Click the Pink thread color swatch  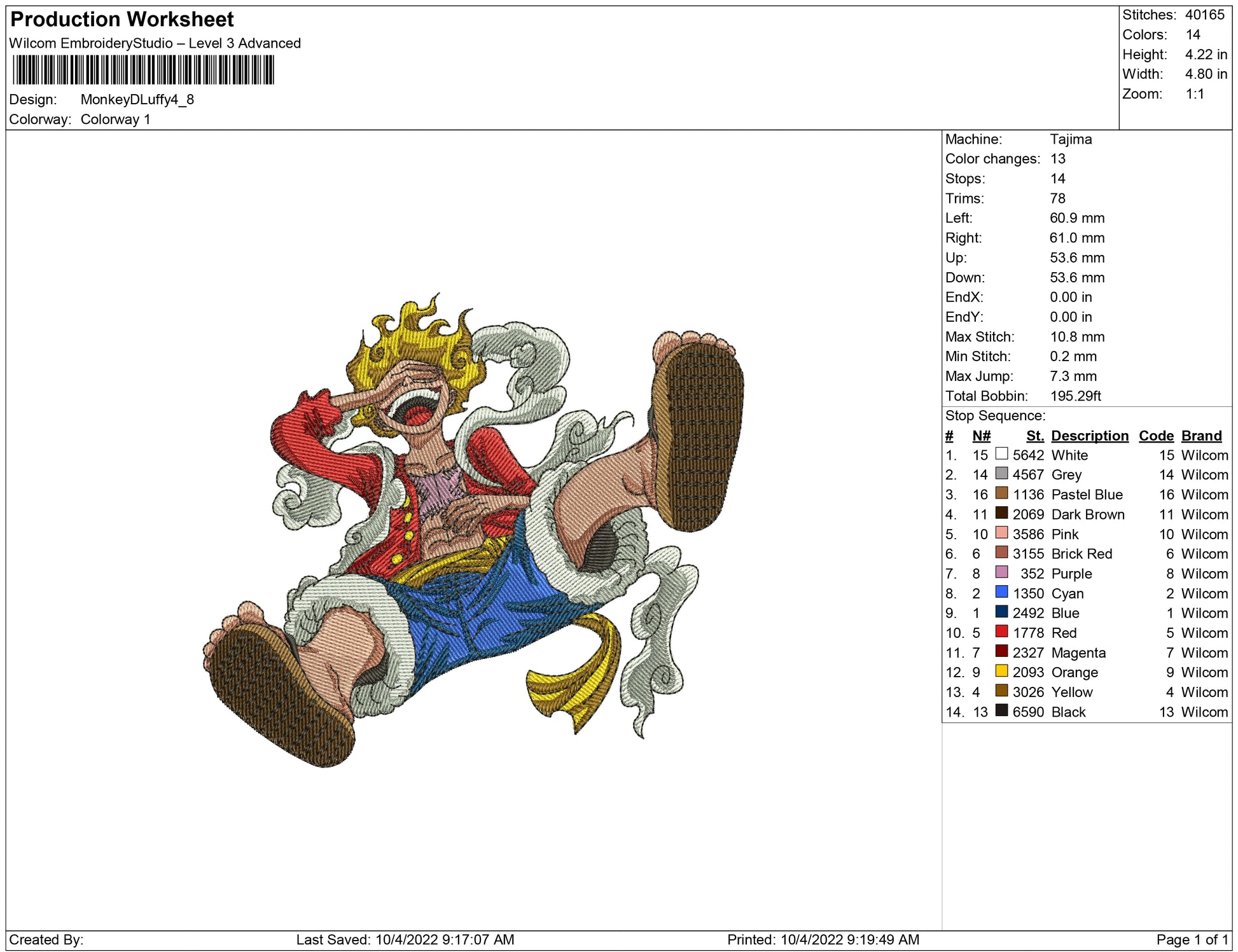point(1001,533)
